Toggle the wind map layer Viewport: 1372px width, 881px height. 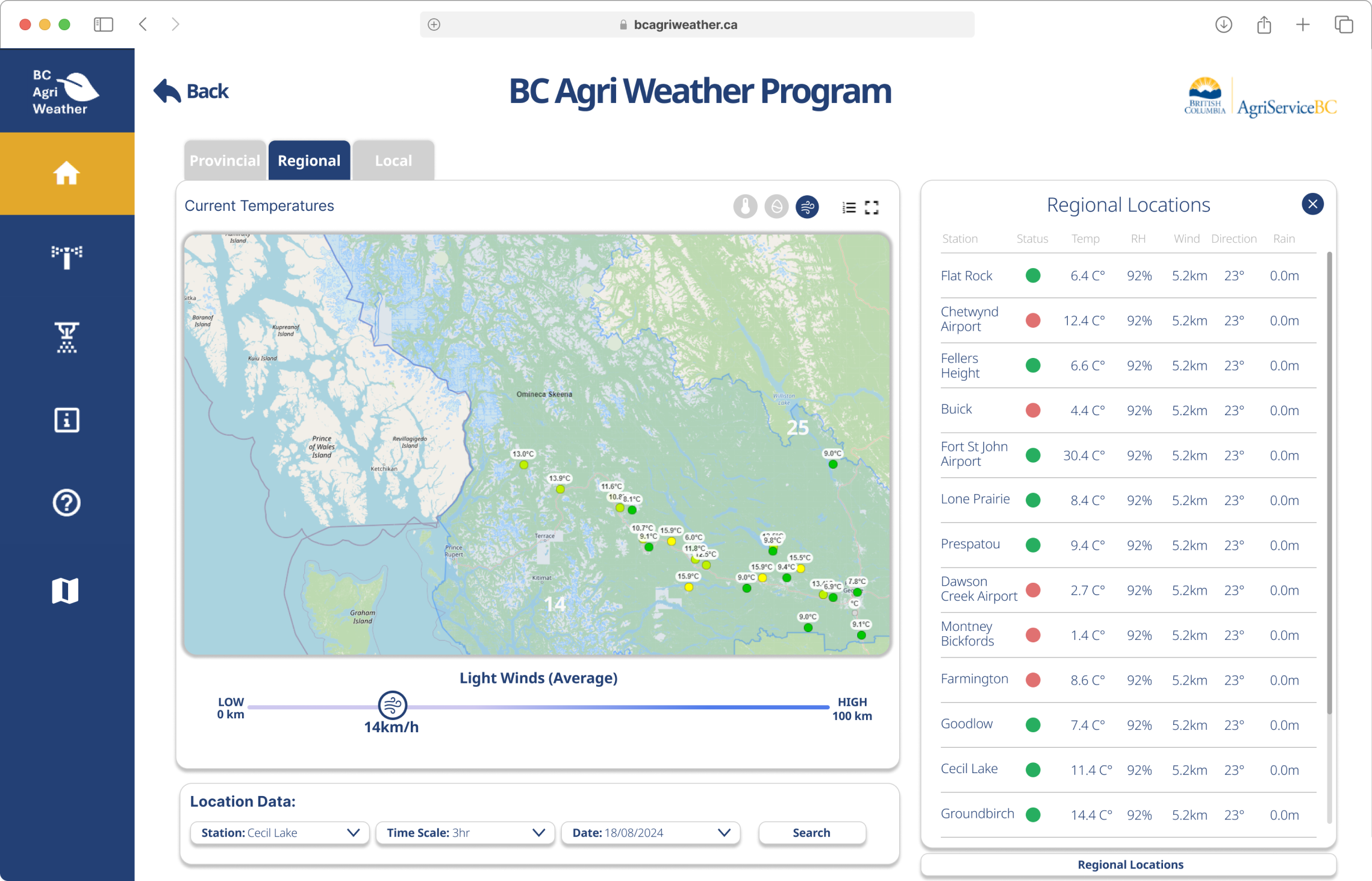click(x=807, y=207)
